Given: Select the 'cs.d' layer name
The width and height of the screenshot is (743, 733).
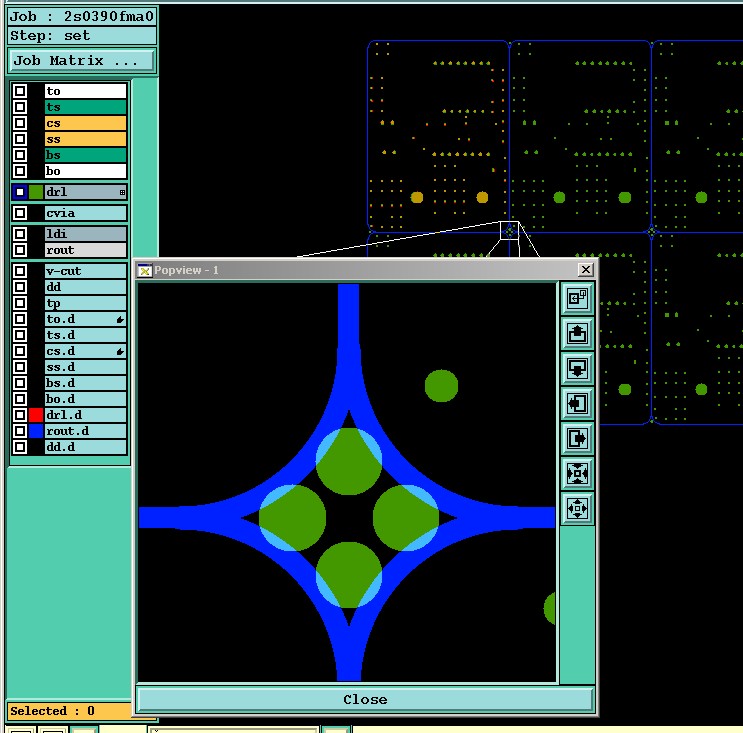Looking at the screenshot, I should [x=86, y=351].
